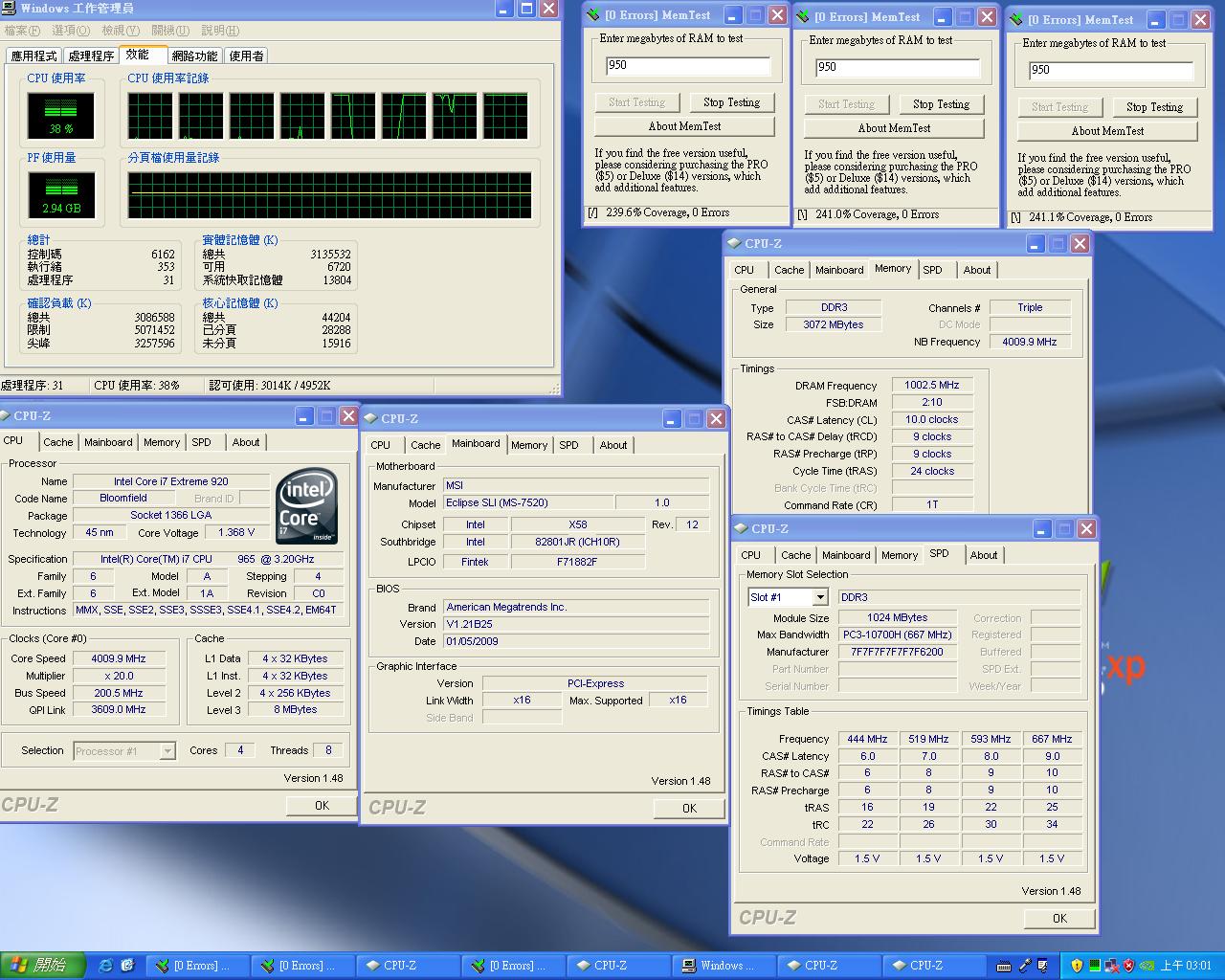Click the language bar pen icon
This screenshot has height=980, width=1225.
pos(1025,966)
